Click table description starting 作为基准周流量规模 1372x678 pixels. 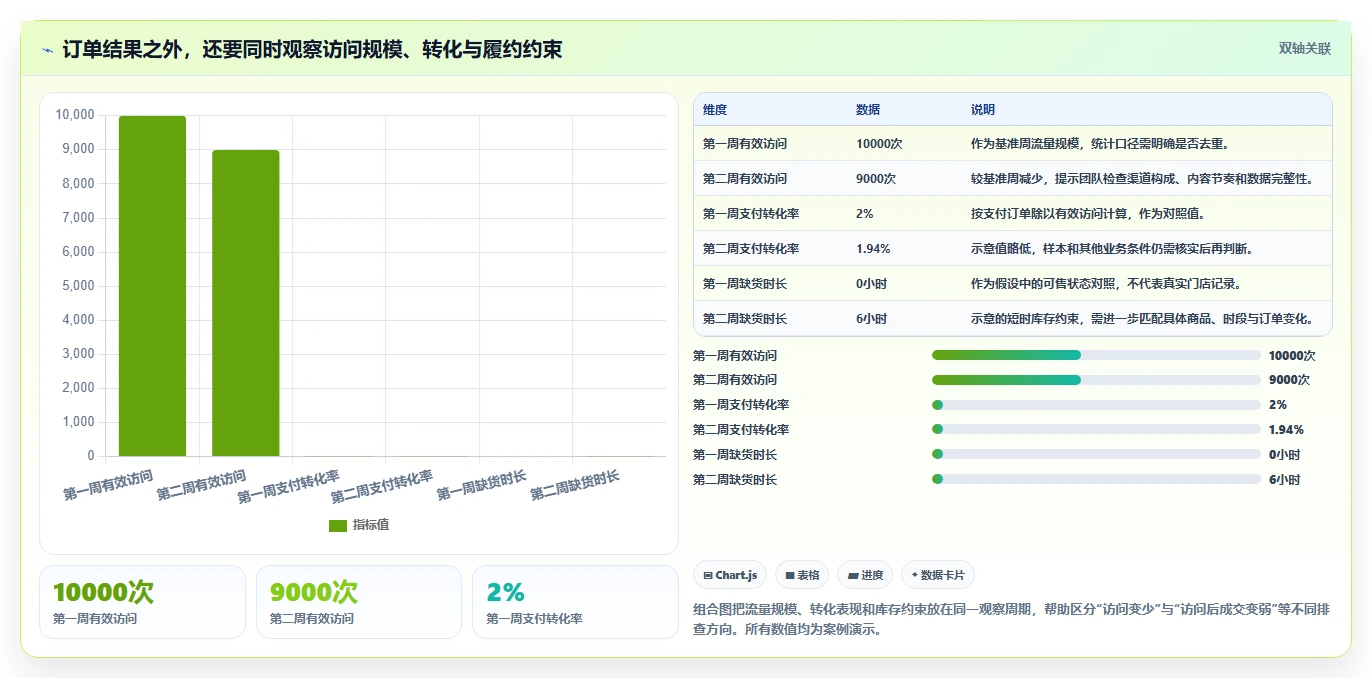[x=1100, y=144]
